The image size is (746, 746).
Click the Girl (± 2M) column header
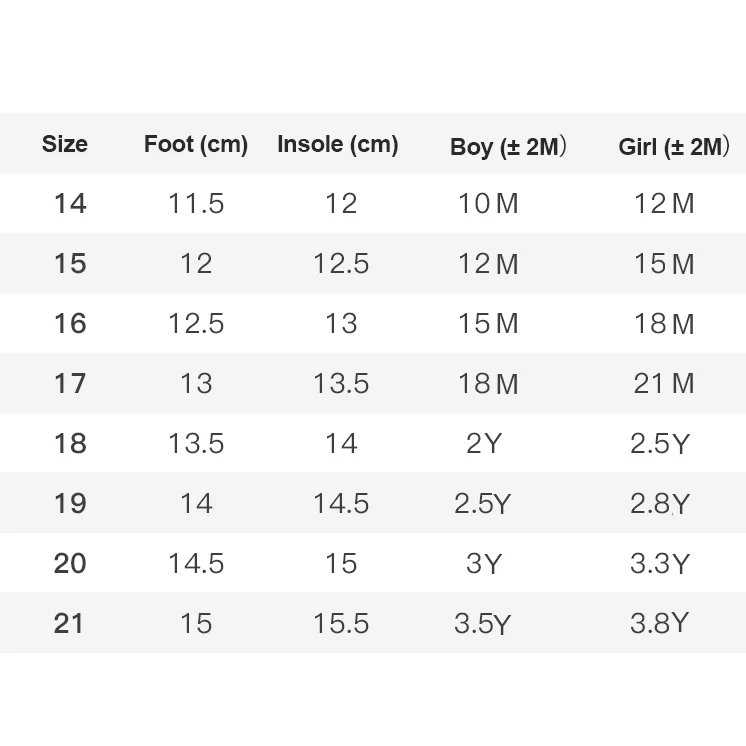click(673, 147)
